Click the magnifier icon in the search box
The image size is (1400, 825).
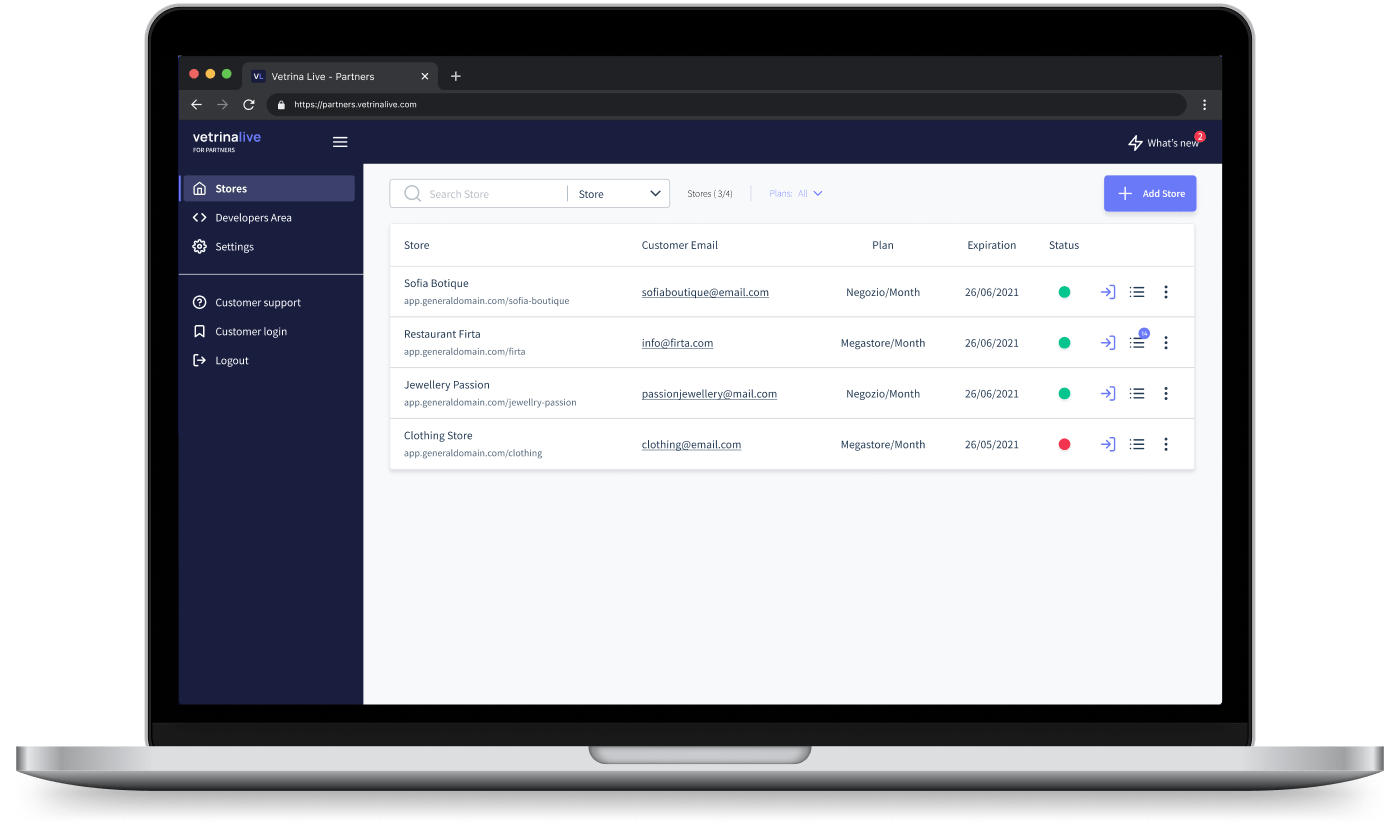point(412,194)
